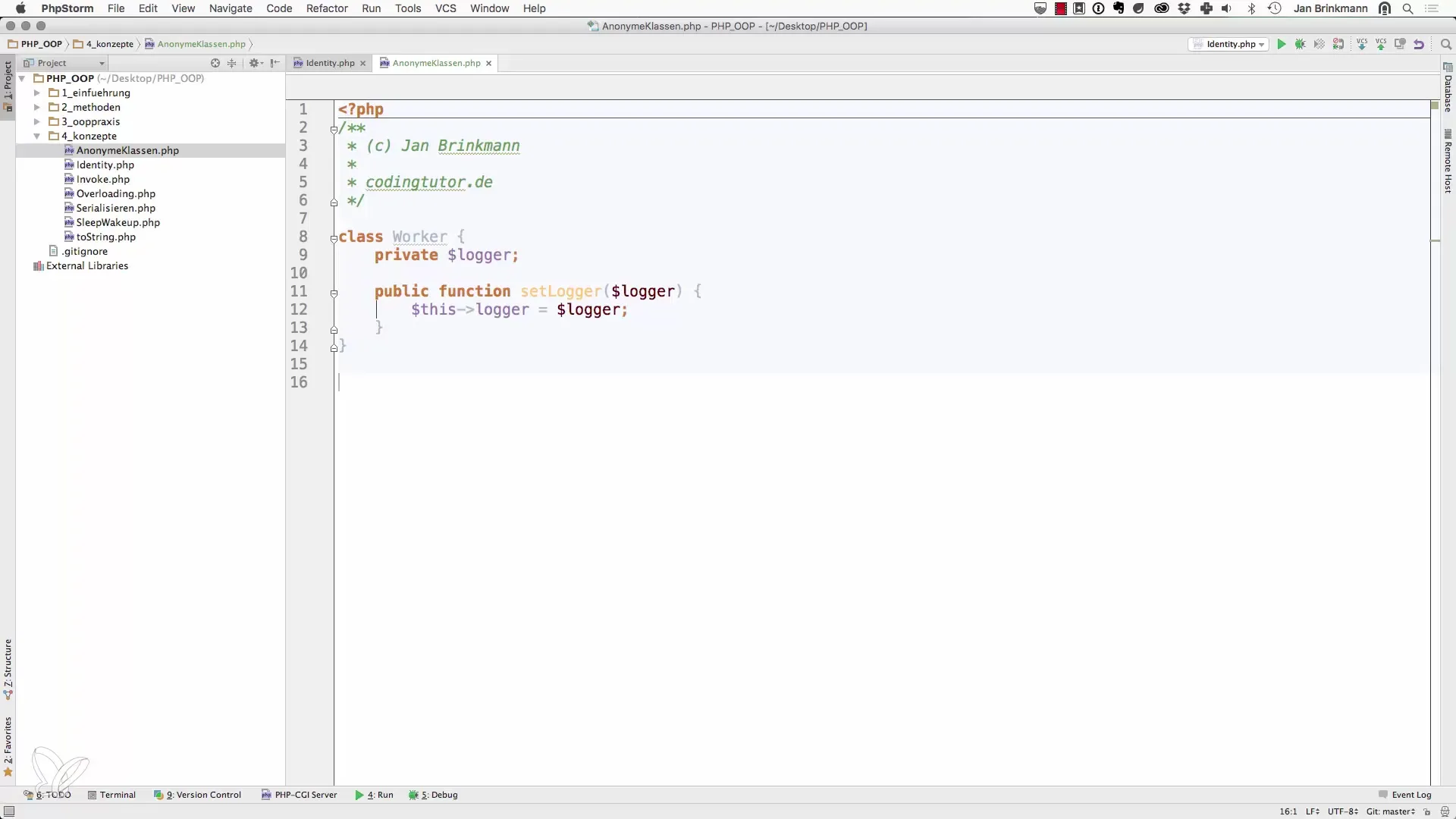Screen dimensions: 1456x819
Task: Open Project panel gear settings menu
Action: coord(255,63)
